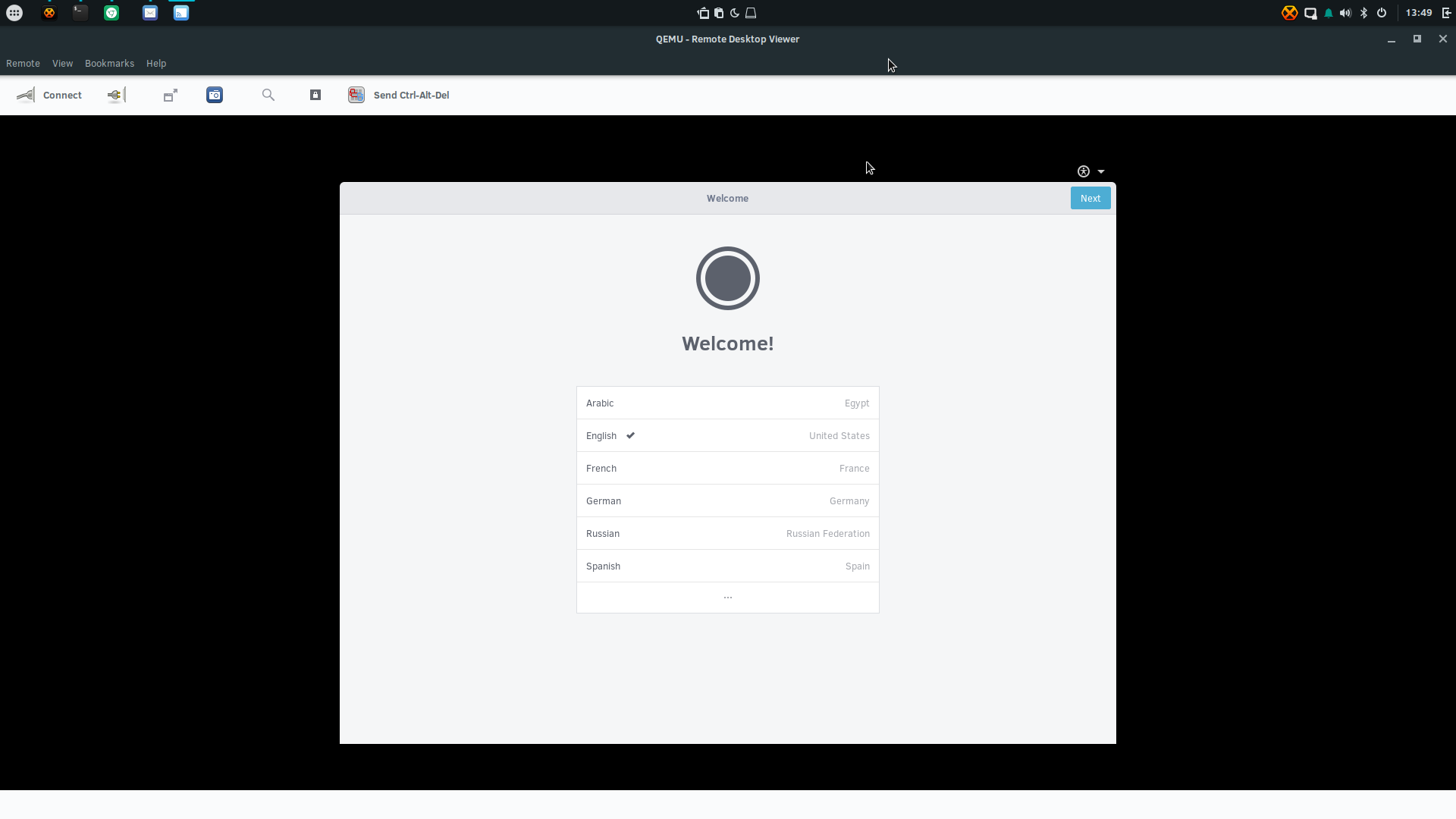Open the applications menu grid icon
The height and width of the screenshot is (819, 1456).
14,13
